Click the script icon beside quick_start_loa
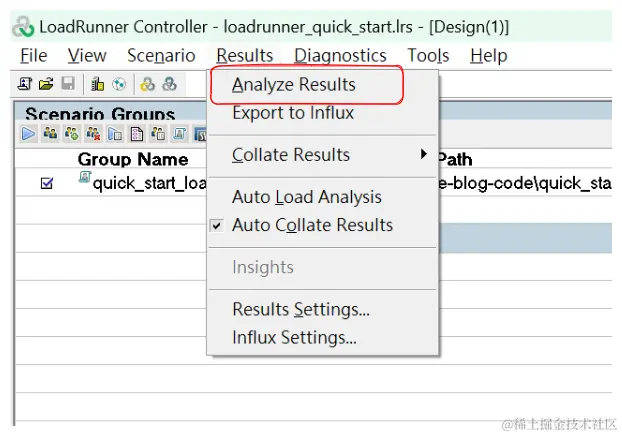This screenshot has width=622, height=436. click(85, 177)
